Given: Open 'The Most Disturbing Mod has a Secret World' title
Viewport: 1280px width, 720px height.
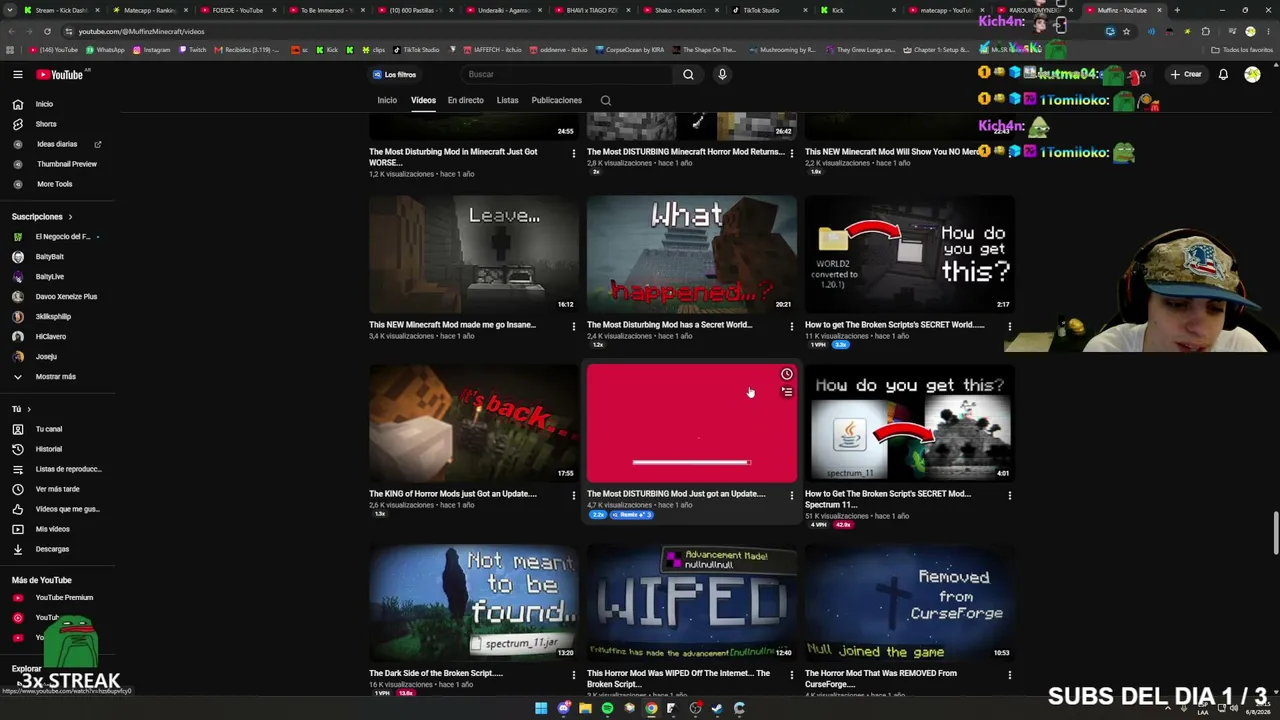Looking at the screenshot, I should pyautogui.click(x=669, y=325).
